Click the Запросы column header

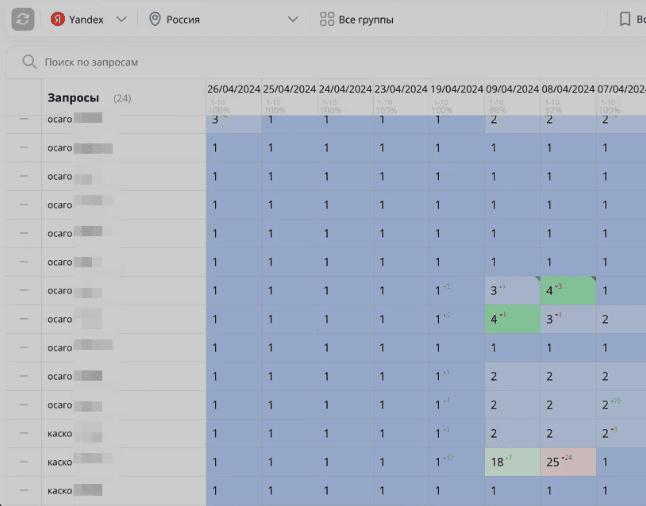[x=74, y=98]
